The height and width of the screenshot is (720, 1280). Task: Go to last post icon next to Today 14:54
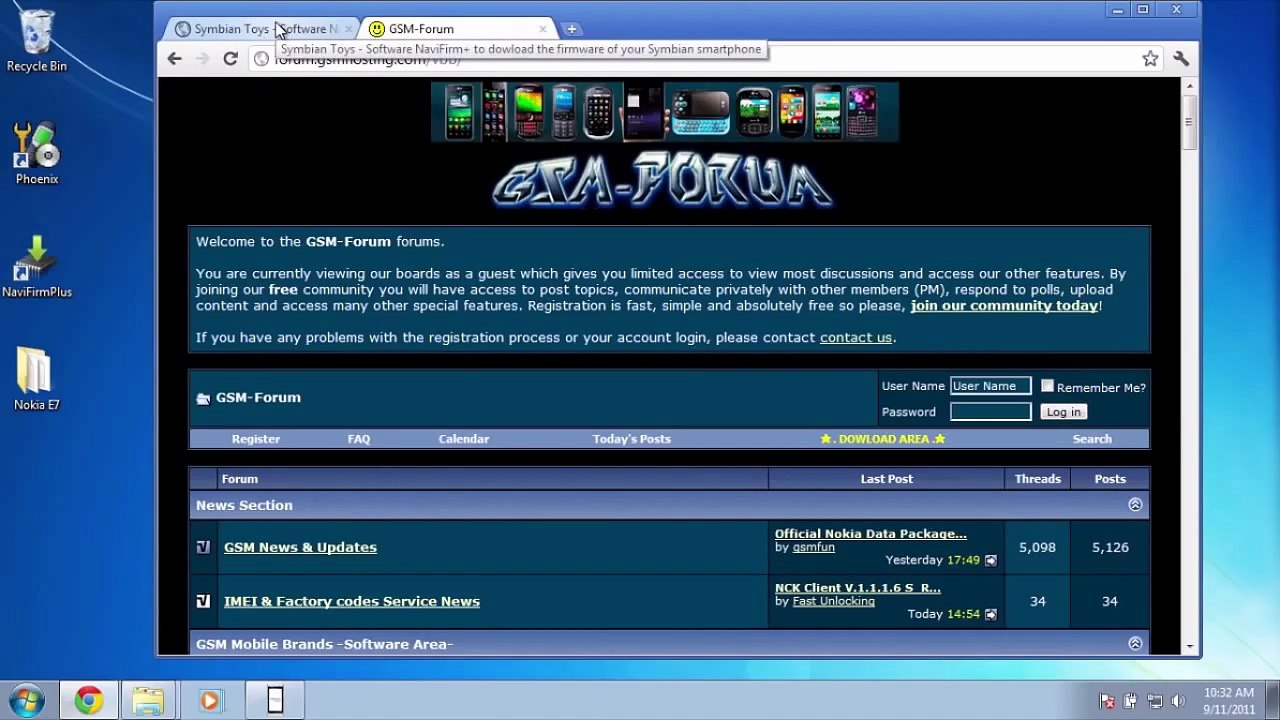991,615
